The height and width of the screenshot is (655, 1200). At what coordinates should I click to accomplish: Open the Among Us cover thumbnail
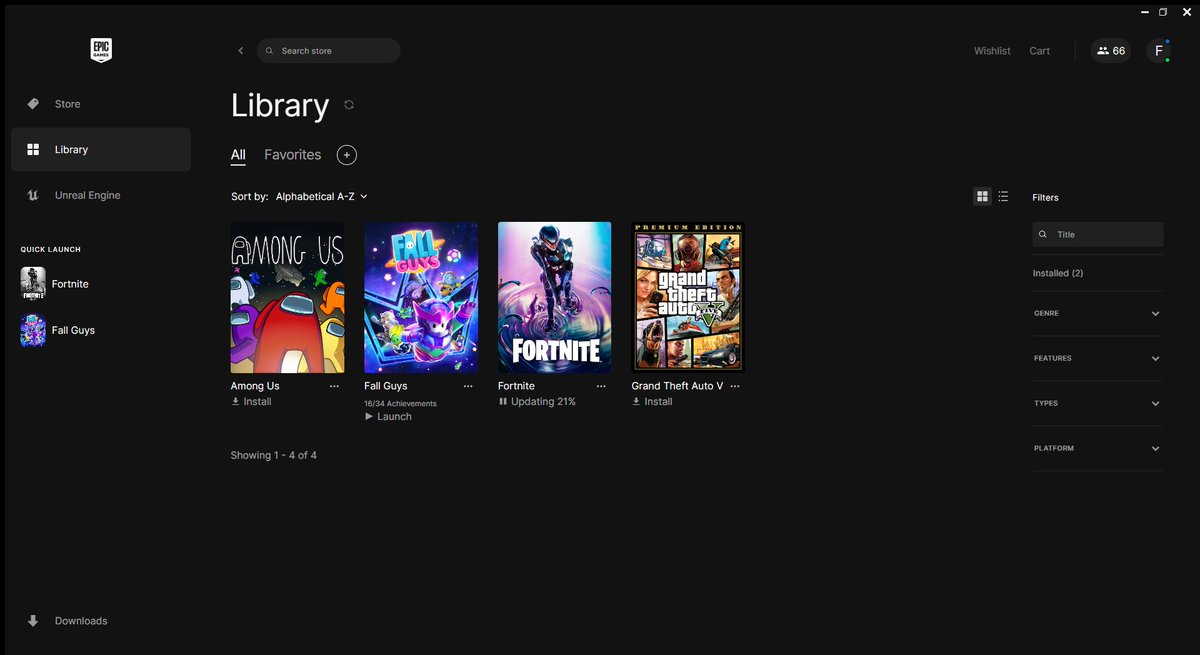[288, 297]
